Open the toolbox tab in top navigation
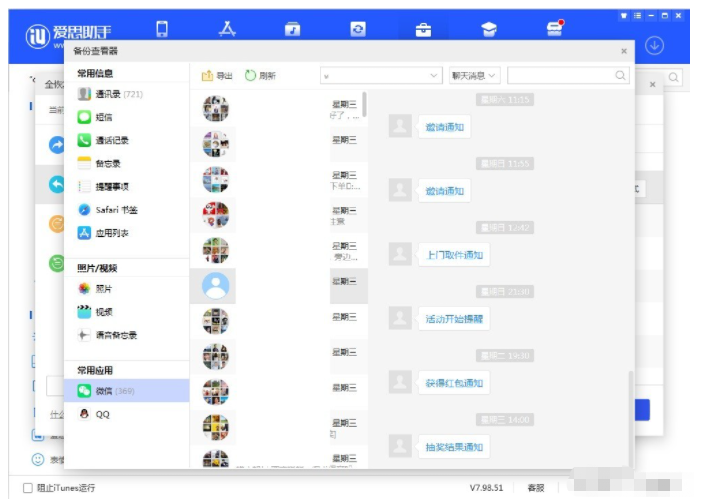Viewport: 712px width, 501px height. [x=424, y=29]
